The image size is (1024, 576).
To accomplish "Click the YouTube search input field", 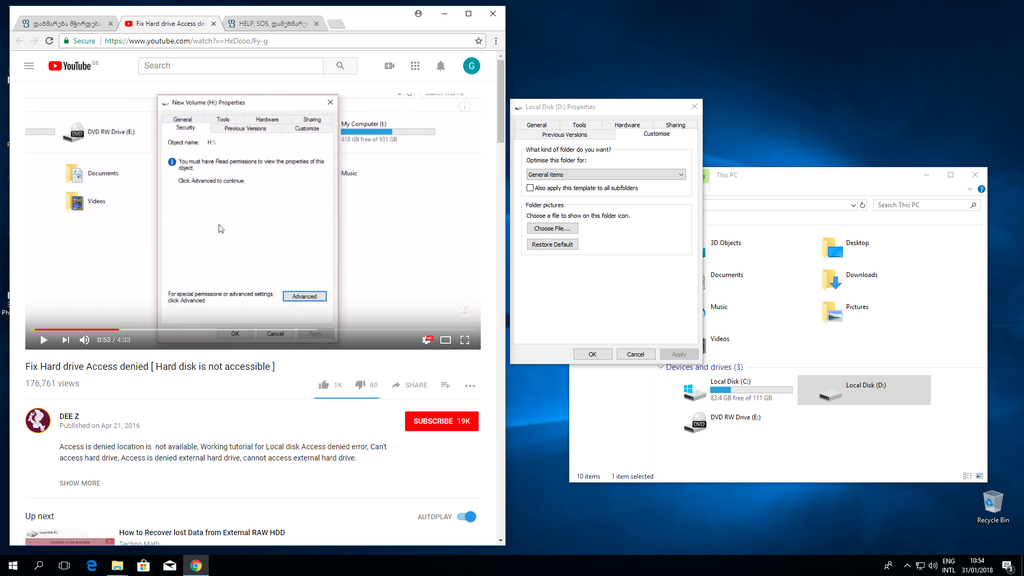I will 231,66.
